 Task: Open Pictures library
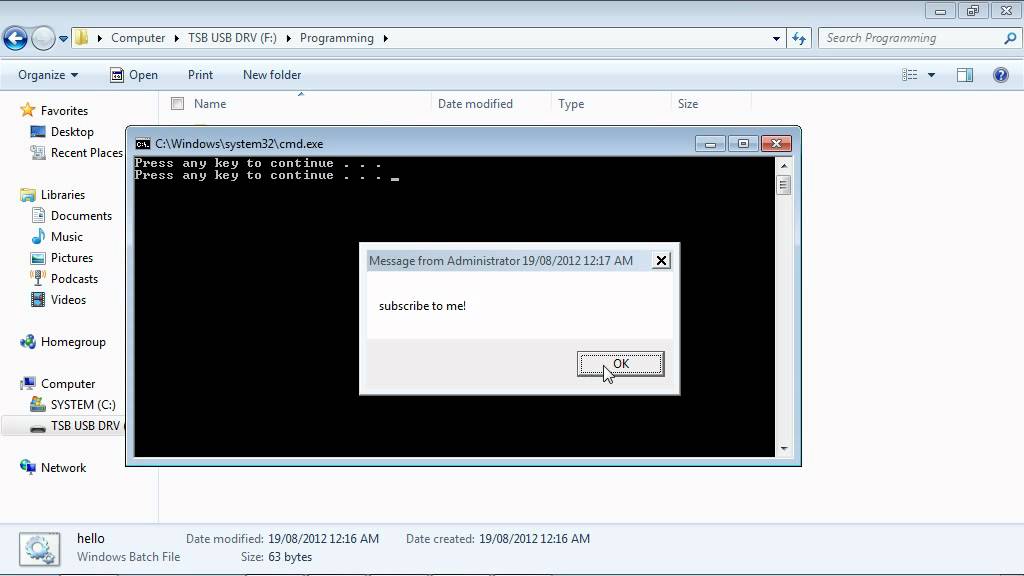click(72, 257)
